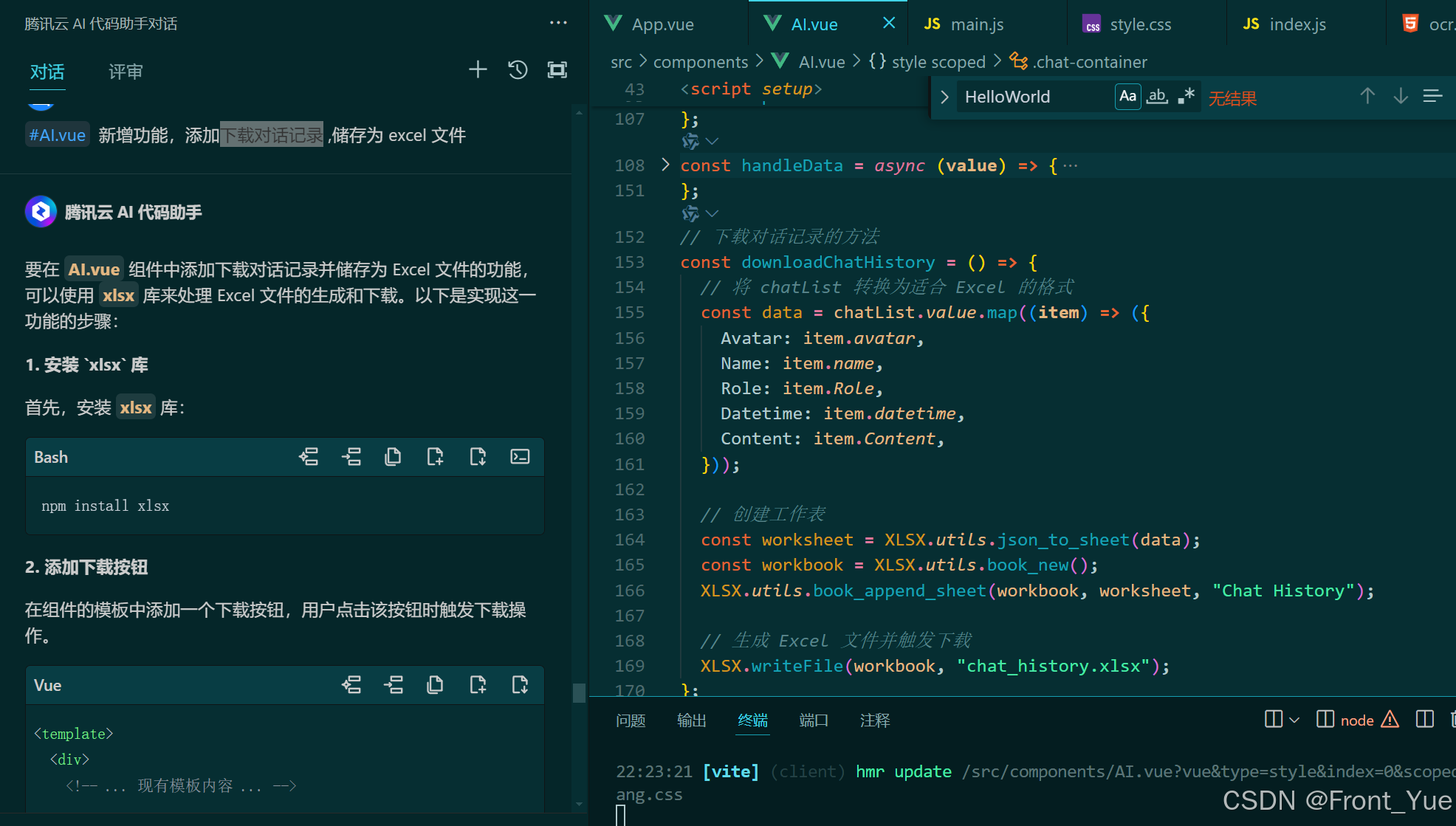Click the #AI.vue file reference link
This screenshot has width=1456, height=826.
pyautogui.click(x=58, y=135)
